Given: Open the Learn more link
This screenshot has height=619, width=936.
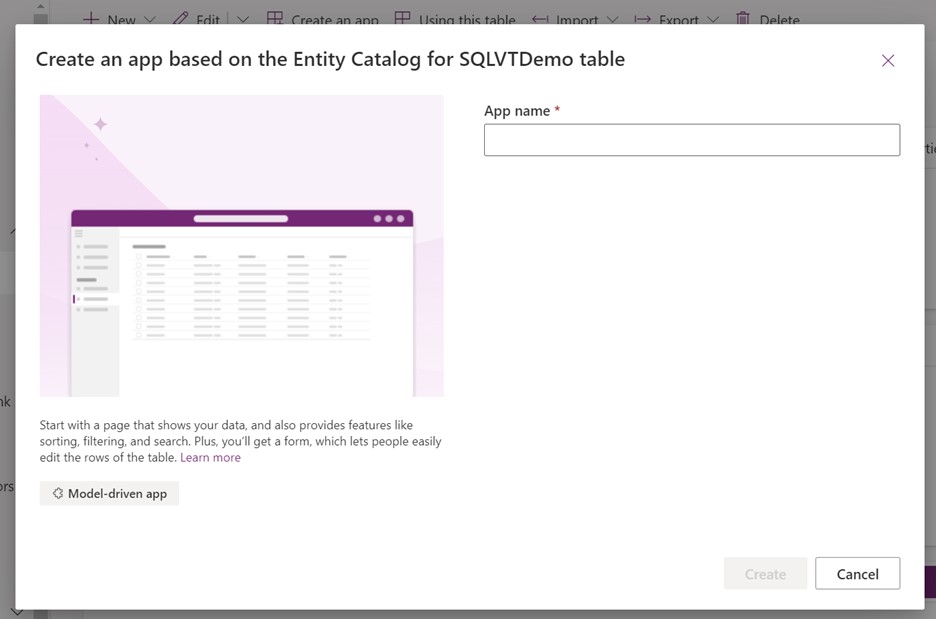Looking at the screenshot, I should [210, 457].
